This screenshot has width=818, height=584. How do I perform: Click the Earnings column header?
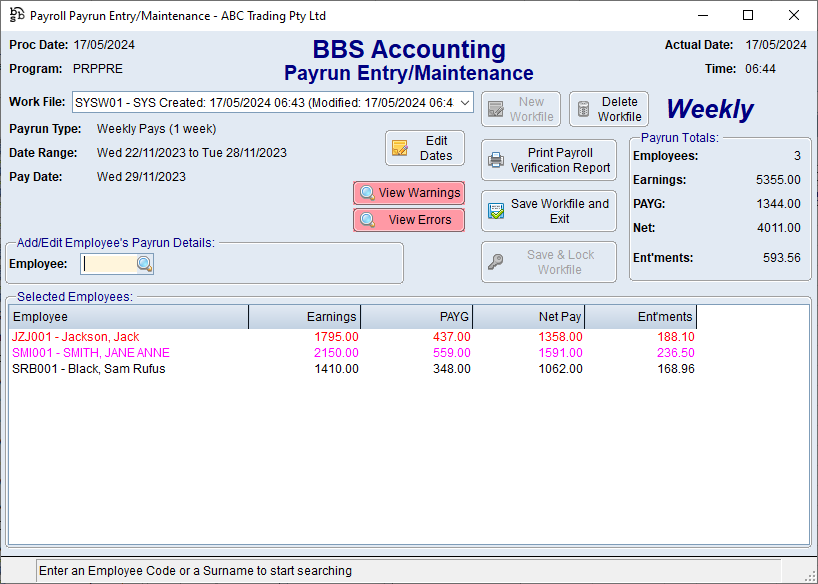[x=304, y=317]
